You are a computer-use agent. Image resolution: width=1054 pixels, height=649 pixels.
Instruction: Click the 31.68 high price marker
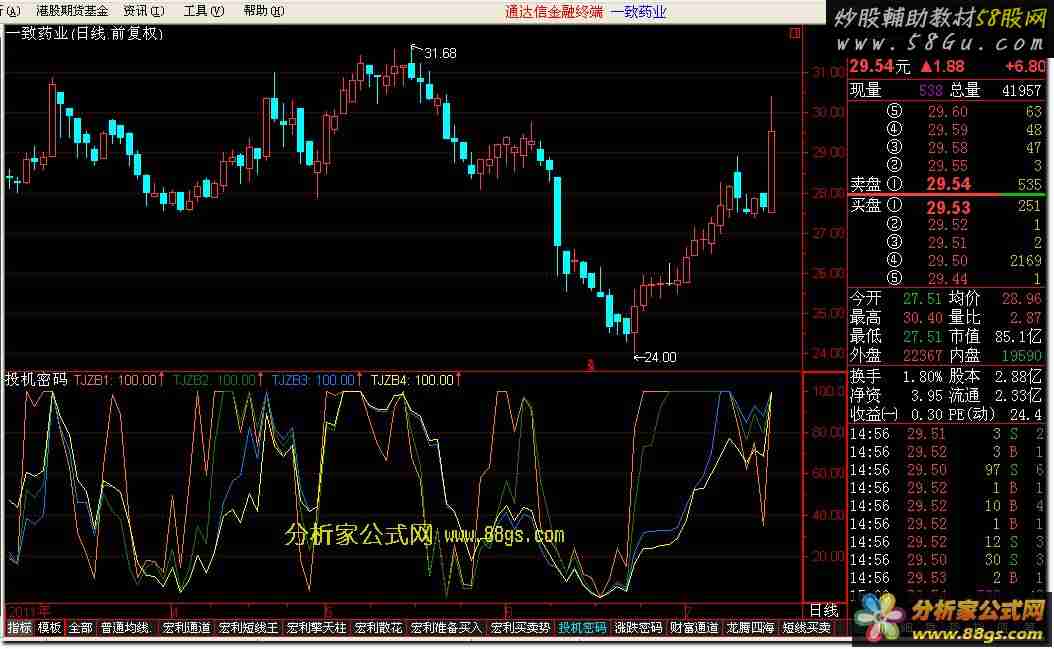point(440,54)
